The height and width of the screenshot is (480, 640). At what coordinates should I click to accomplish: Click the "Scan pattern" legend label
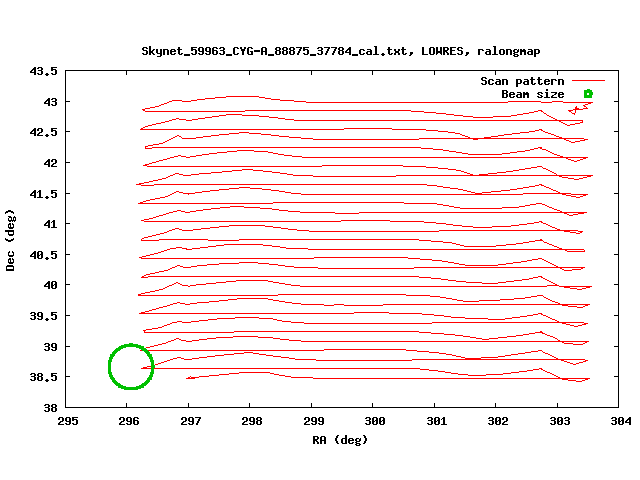pos(522,81)
